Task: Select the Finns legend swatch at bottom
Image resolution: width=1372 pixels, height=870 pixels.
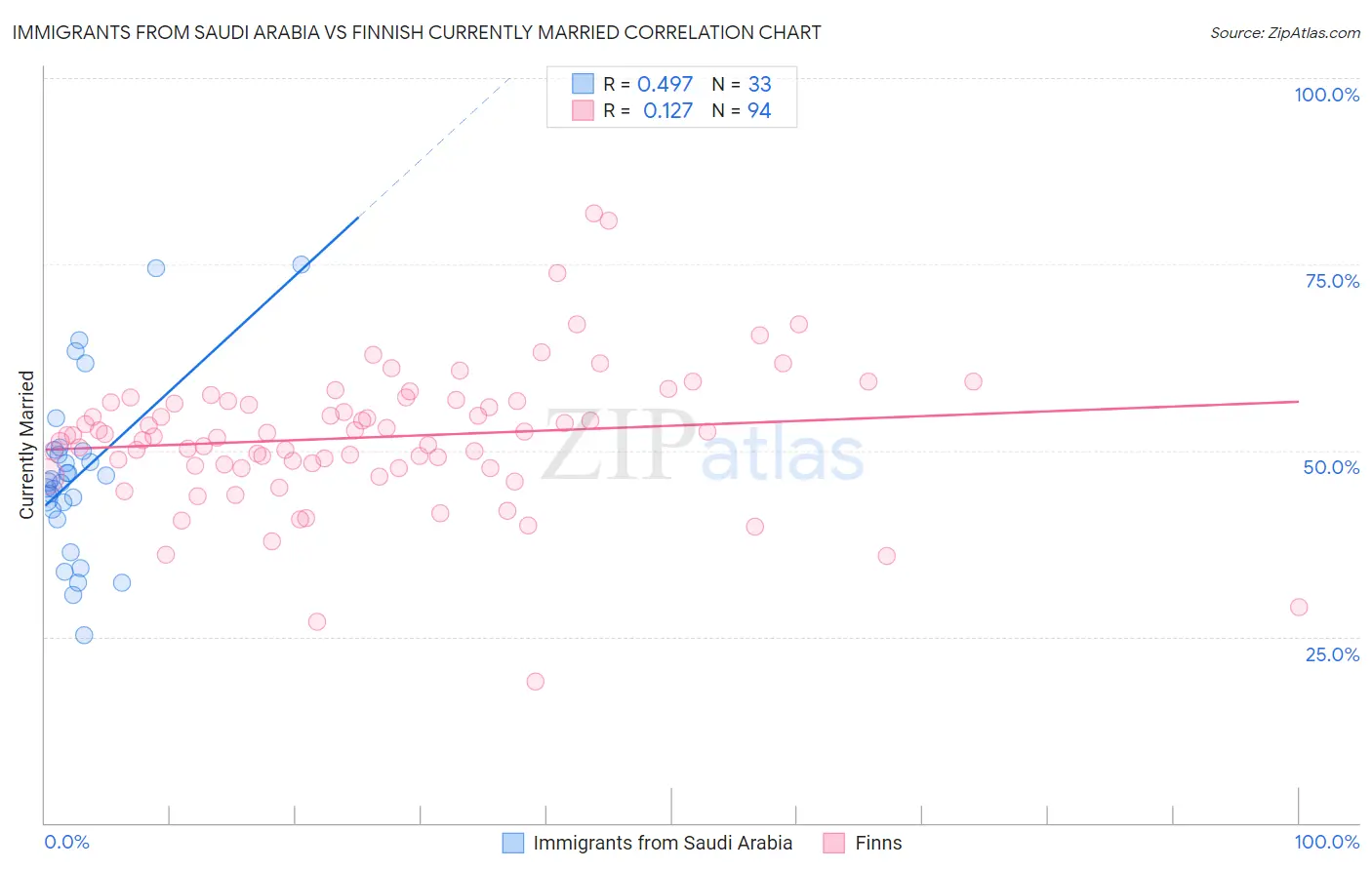Action: [x=833, y=843]
